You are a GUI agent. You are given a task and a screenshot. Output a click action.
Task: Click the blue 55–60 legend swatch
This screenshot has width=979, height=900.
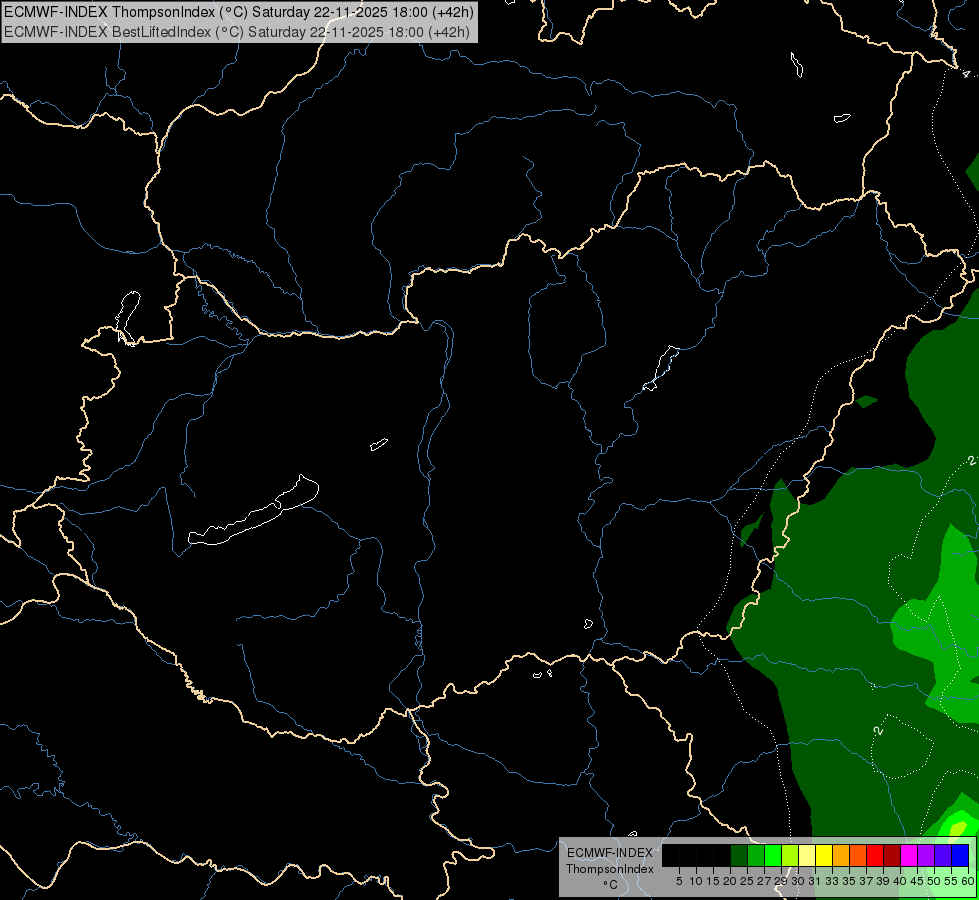pyautogui.click(x=960, y=855)
